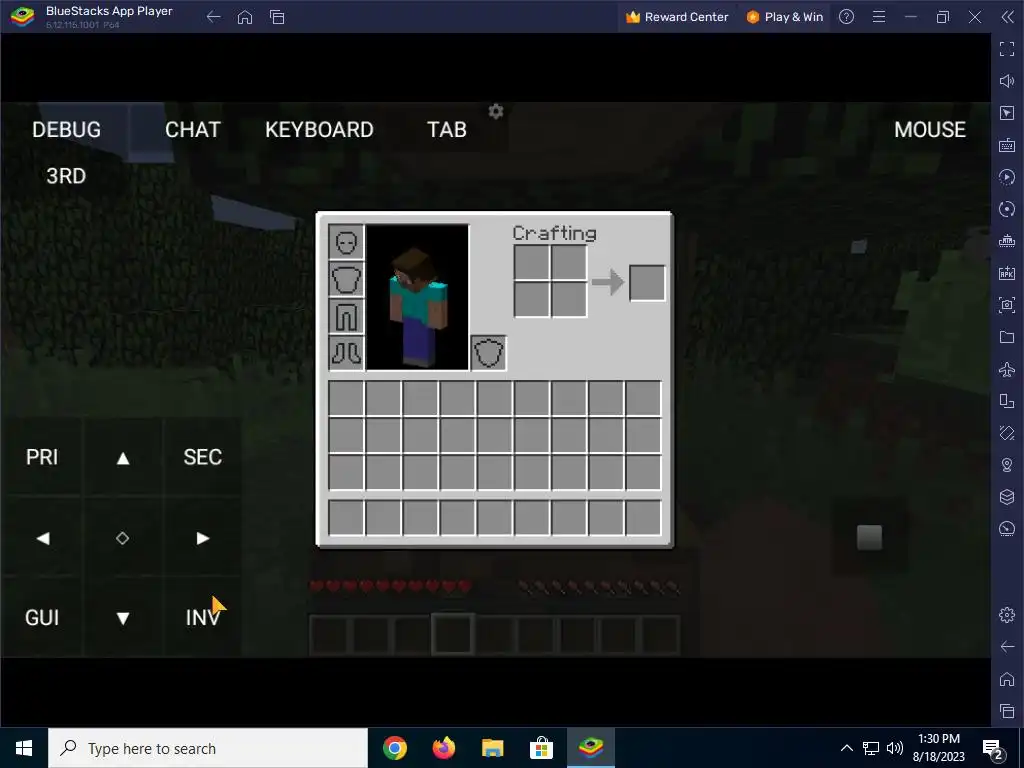Image resolution: width=1024 pixels, height=768 pixels.
Task: Move forward with the up arrow pad
Action: (123, 458)
